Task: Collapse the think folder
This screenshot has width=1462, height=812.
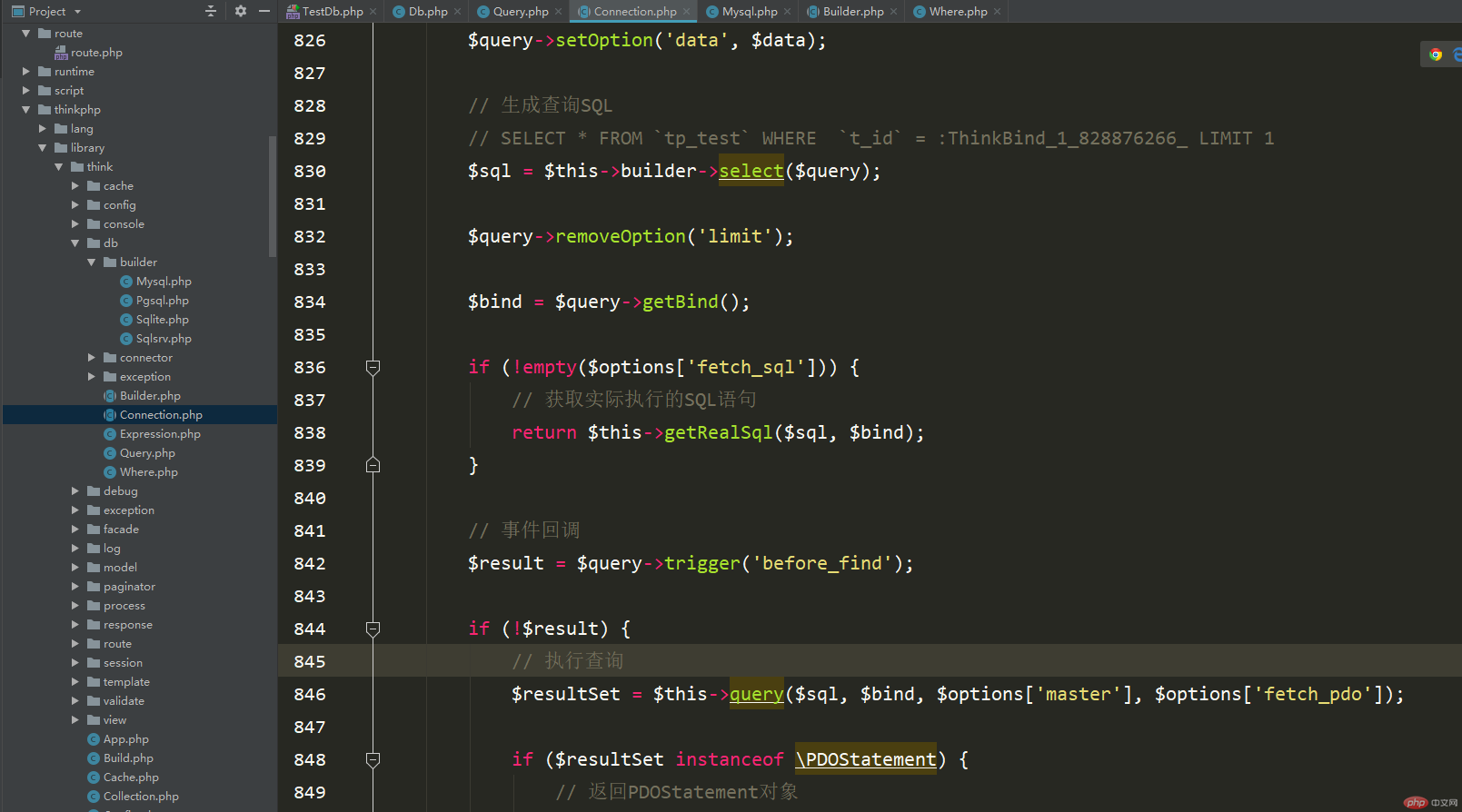Action: pyautogui.click(x=58, y=167)
